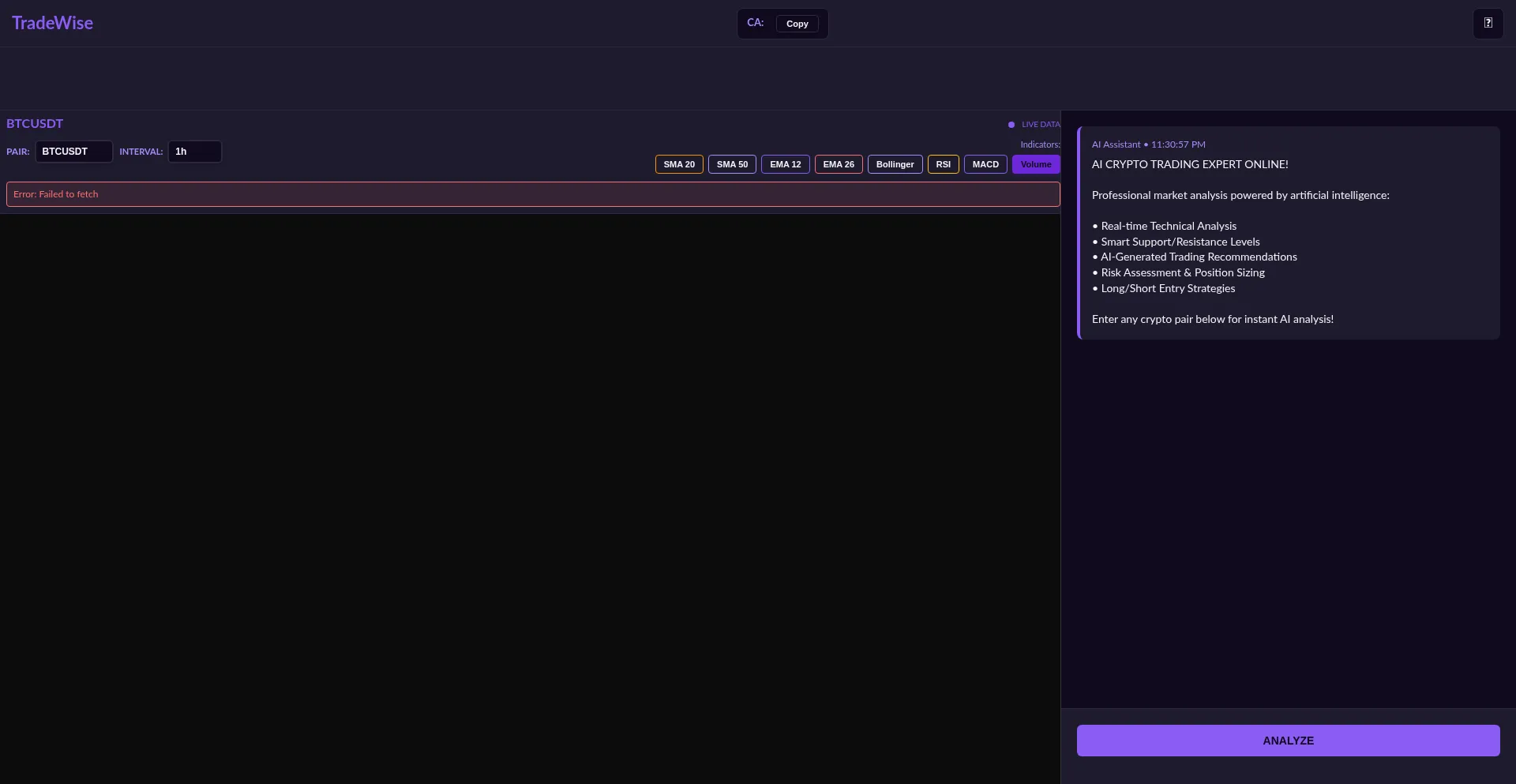Viewport: 1516px width, 784px height.
Task: Enable the SMA 50 indicator
Action: pyautogui.click(x=732, y=164)
